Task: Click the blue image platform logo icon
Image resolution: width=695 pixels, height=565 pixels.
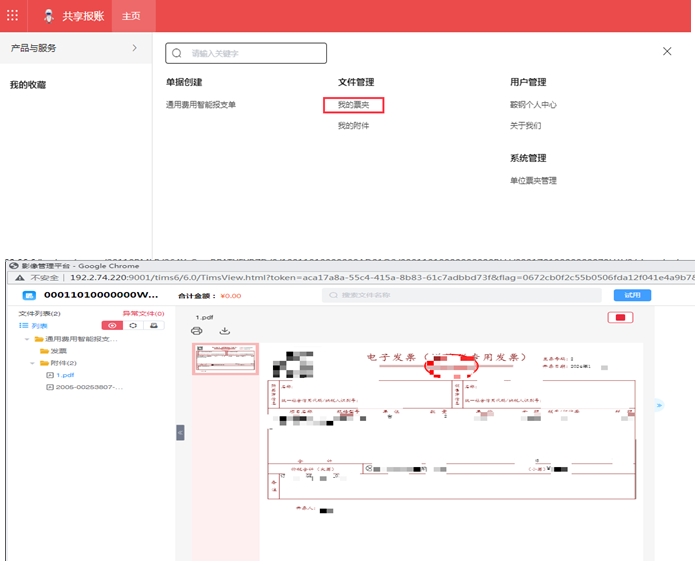Action: coord(29,296)
